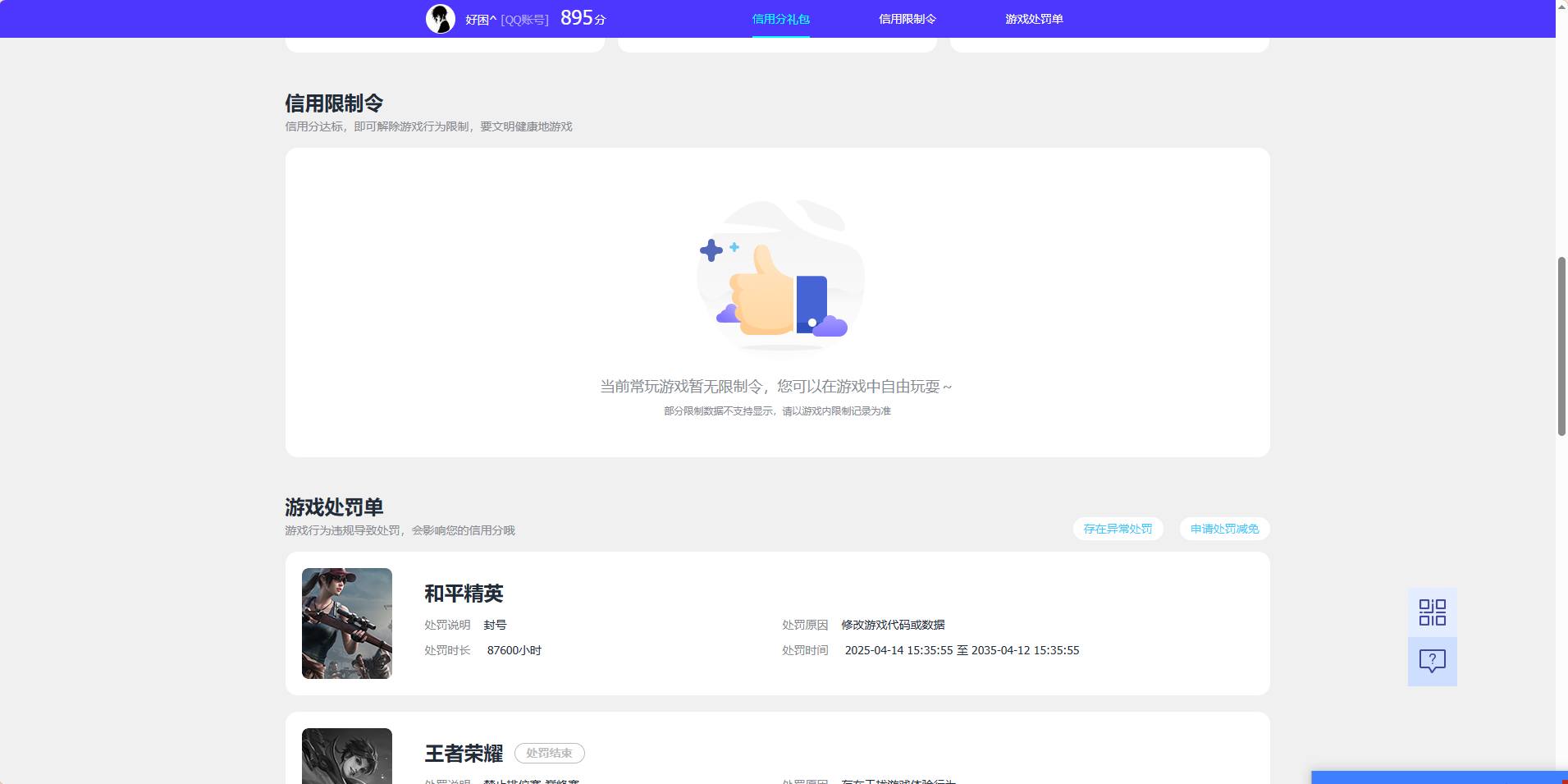The height and width of the screenshot is (784, 1568).
Task: Click the 游戏处罚单 section heading
Action: coord(334,507)
